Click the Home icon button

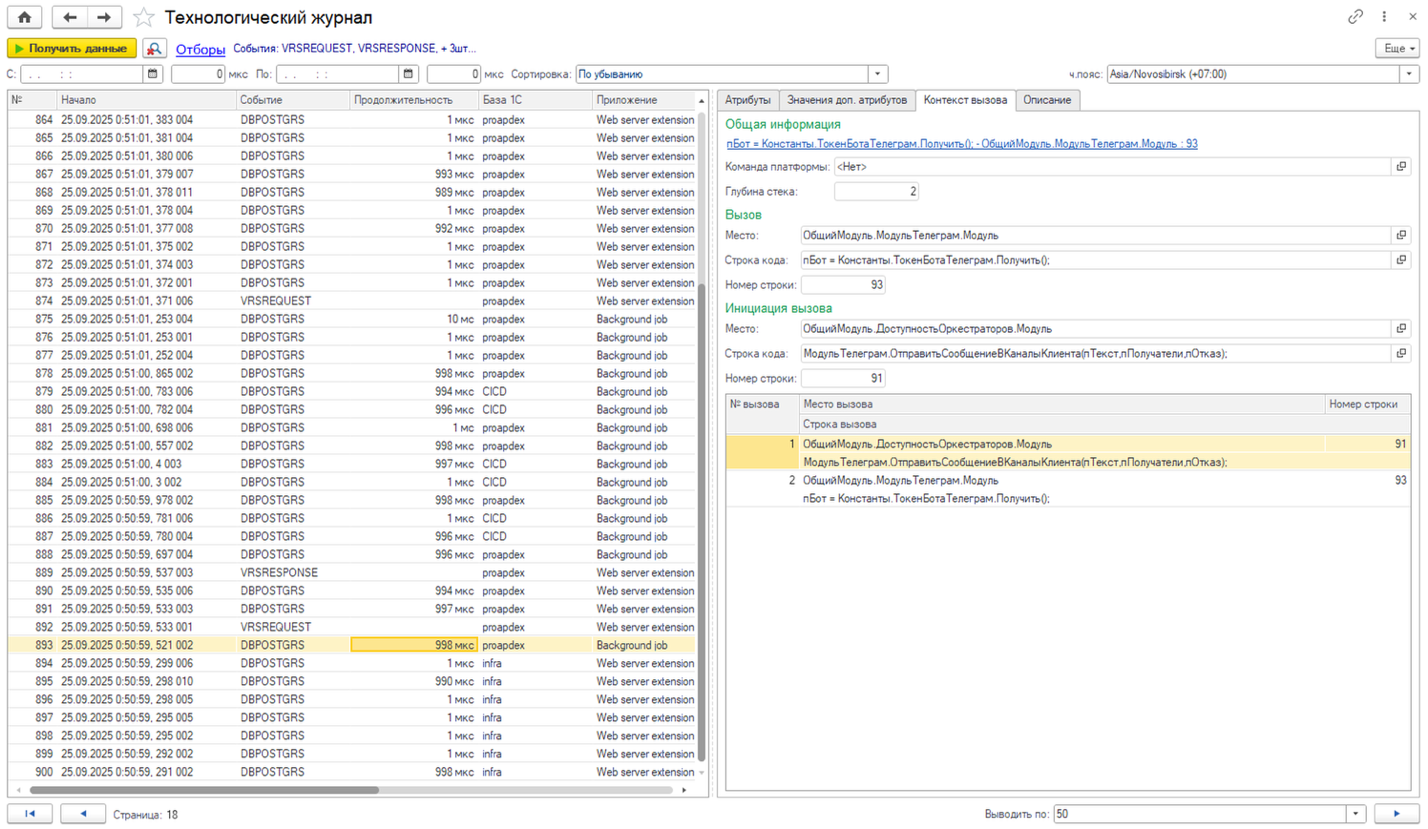(x=25, y=17)
